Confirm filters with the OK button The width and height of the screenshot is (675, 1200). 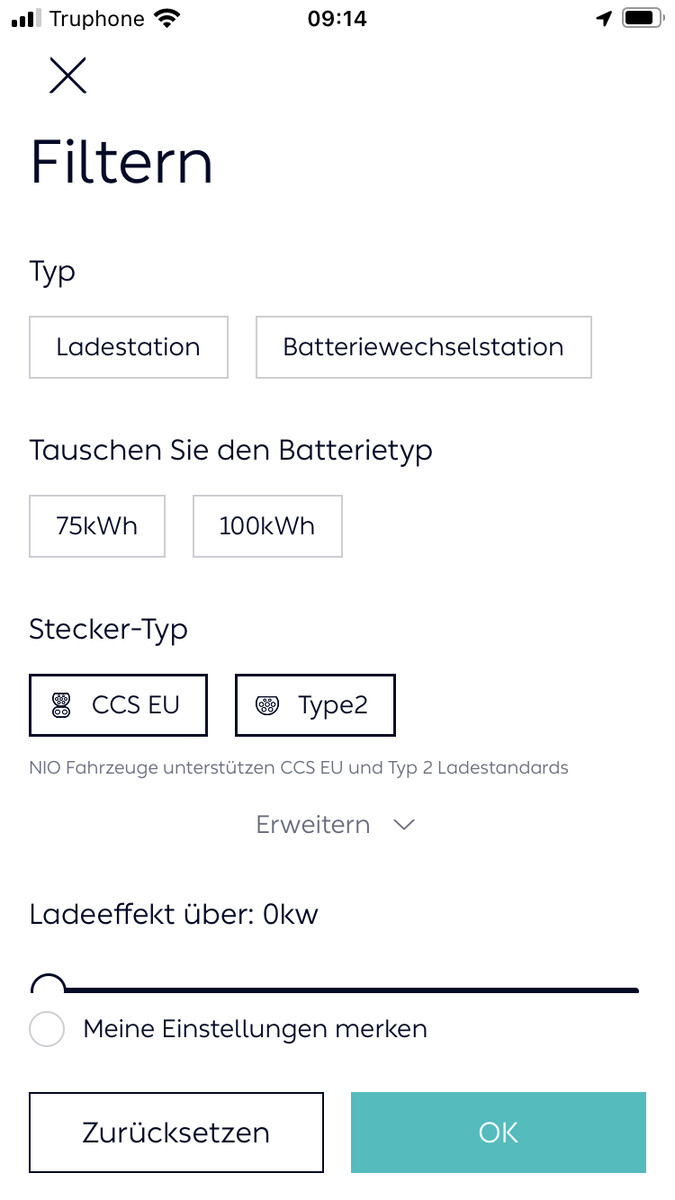click(x=498, y=1132)
